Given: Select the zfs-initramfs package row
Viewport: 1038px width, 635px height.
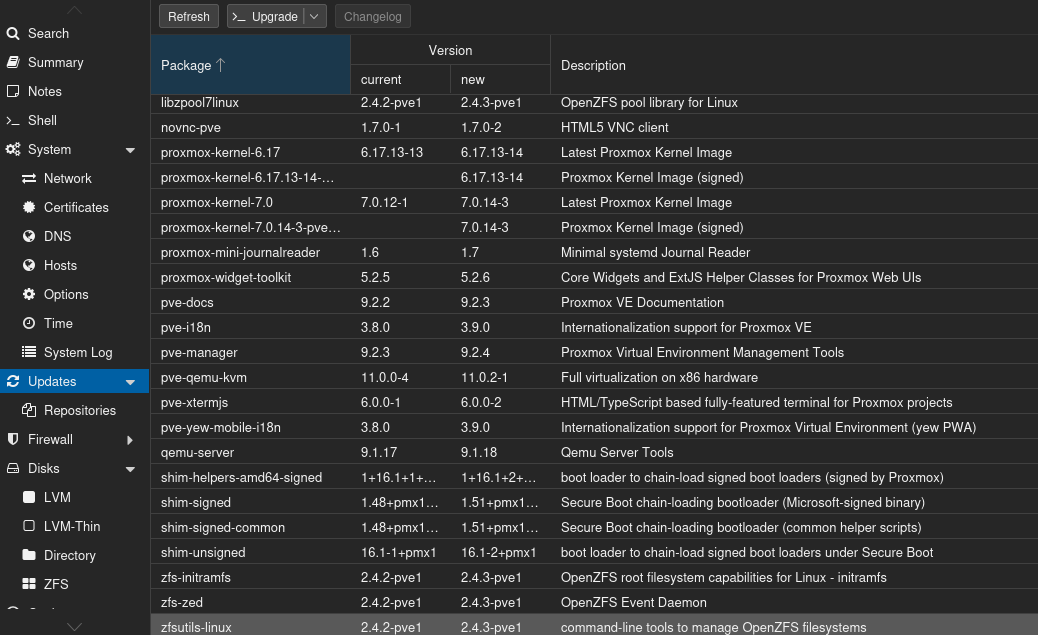Looking at the screenshot, I should click(594, 577).
